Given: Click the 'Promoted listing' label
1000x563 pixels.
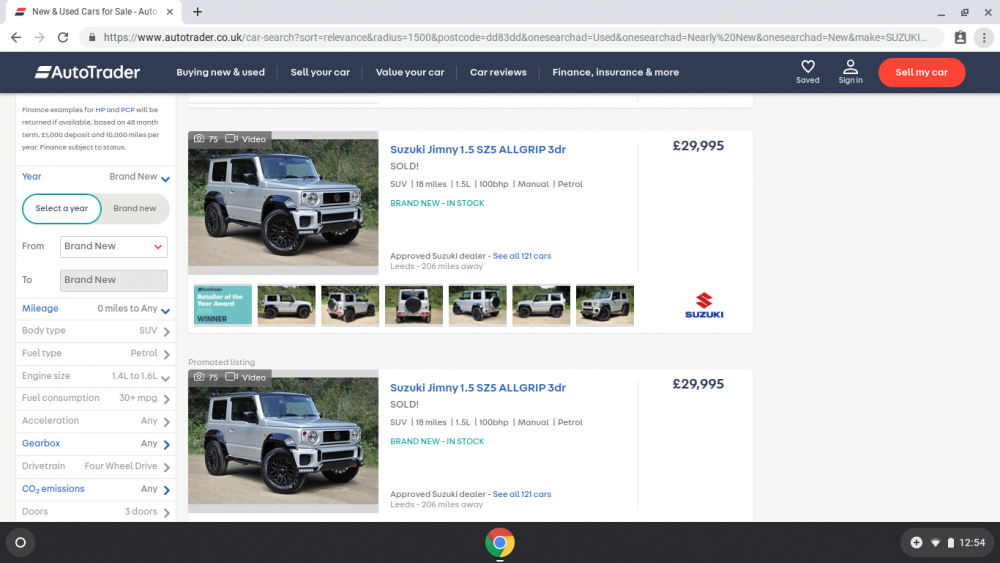Looking at the screenshot, I should (221, 362).
